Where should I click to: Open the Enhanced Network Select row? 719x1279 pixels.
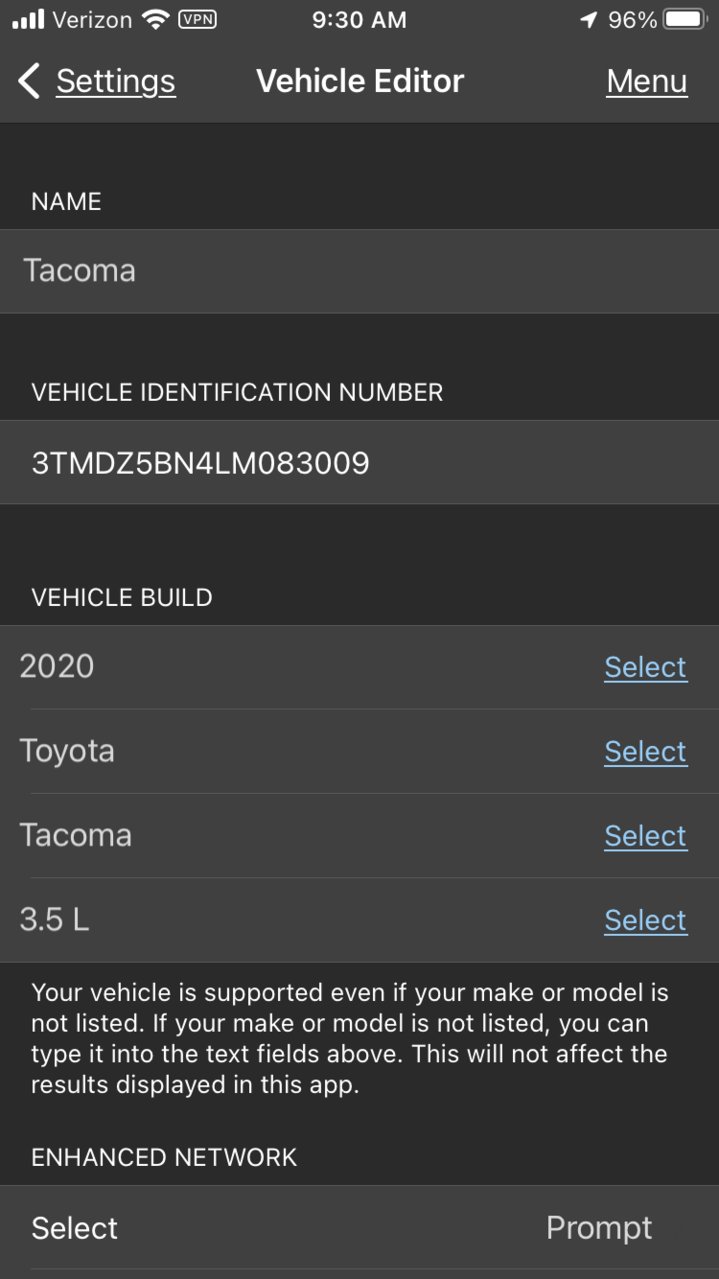(359, 1228)
